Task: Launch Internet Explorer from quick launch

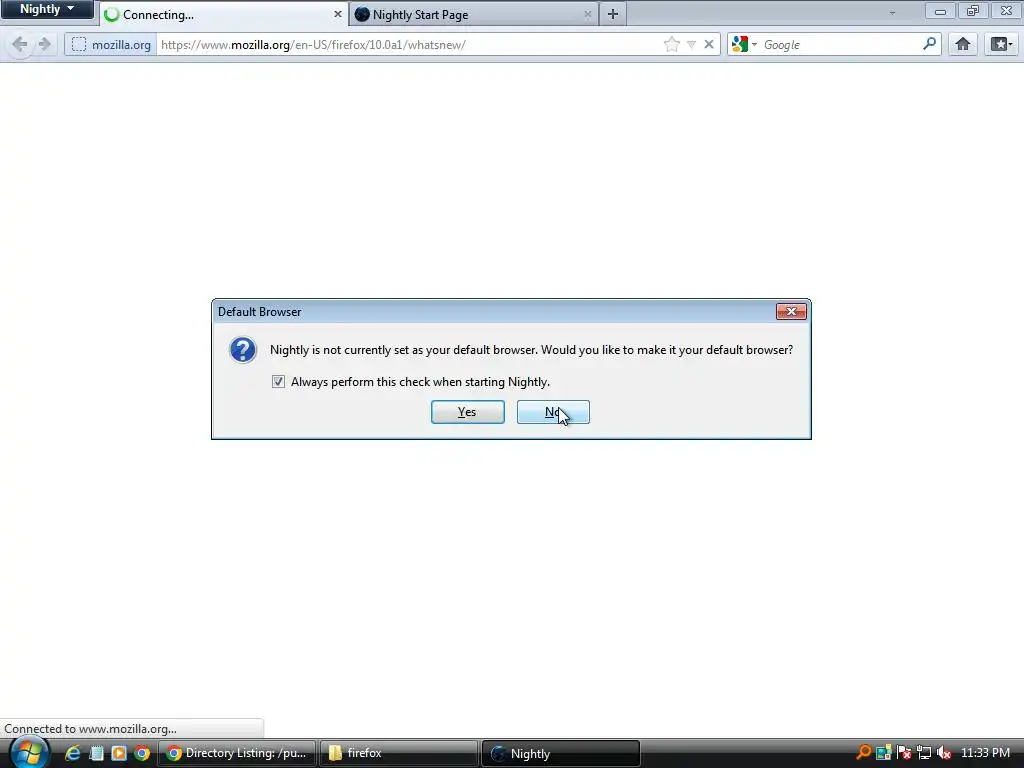Action: click(x=72, y=753)
